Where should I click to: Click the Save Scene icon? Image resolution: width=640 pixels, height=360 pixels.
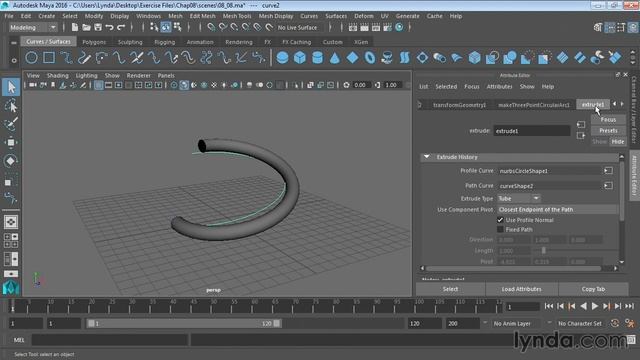(x=98, y=27)
